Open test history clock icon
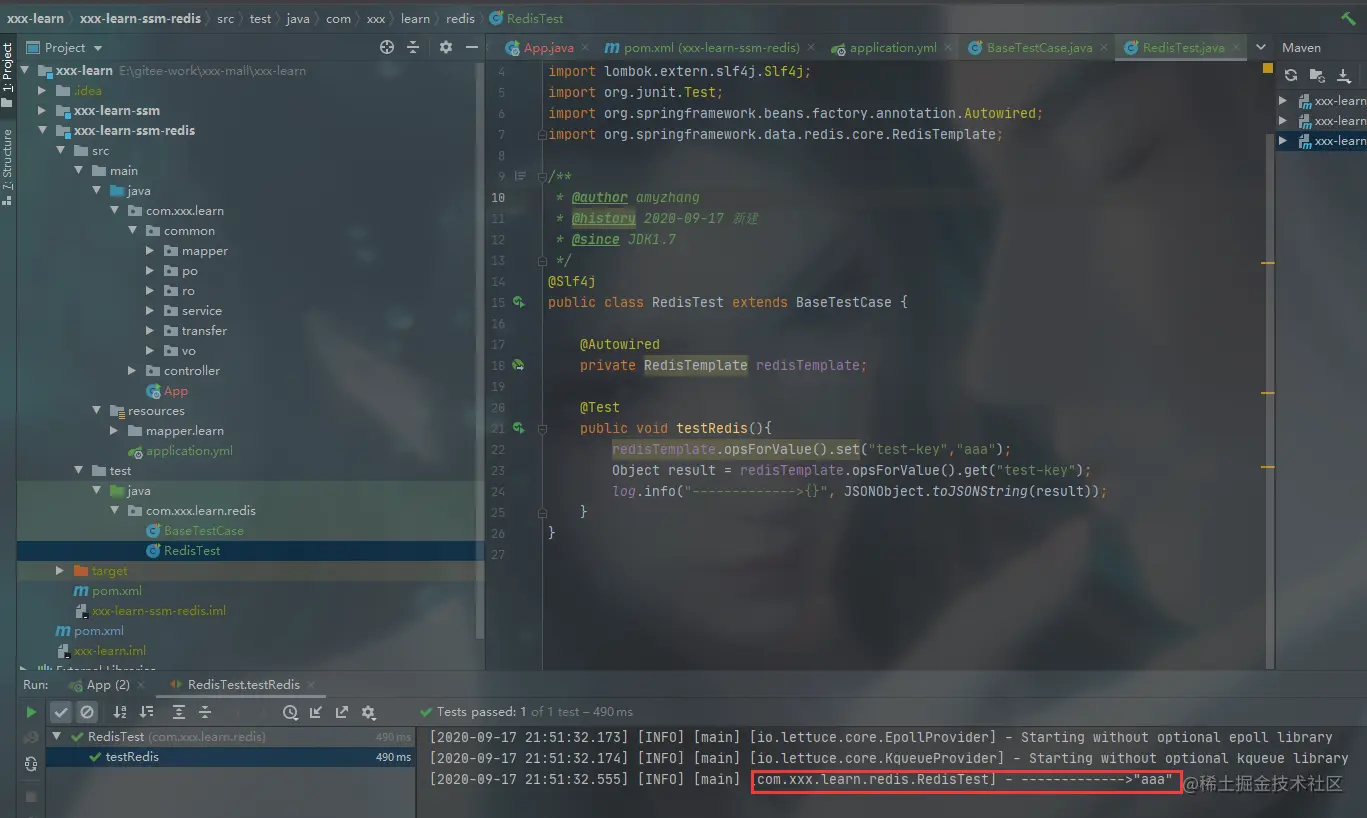Image resolution: width=1367 pixels, height=818 pixels. click(x=290, y=712)
